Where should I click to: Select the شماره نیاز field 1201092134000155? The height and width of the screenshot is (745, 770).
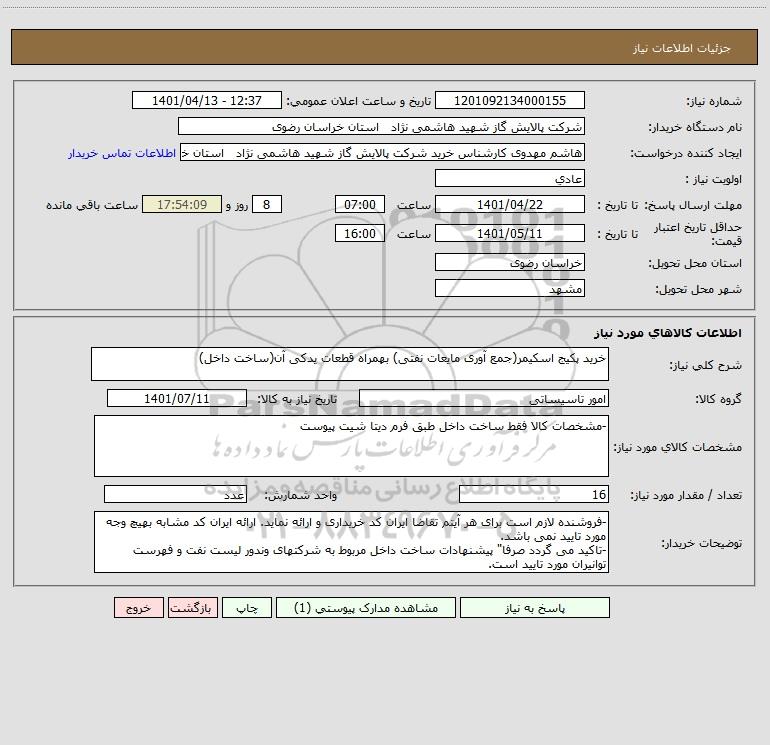(x=510, y=100)
